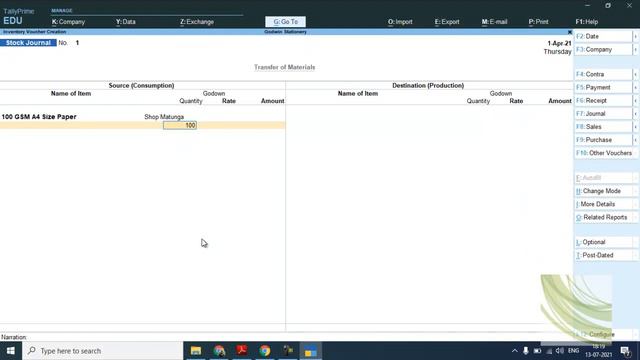640x360 pixels.
Task: Expand arrow next to F3: Company
Action: (x=636, y=49)
